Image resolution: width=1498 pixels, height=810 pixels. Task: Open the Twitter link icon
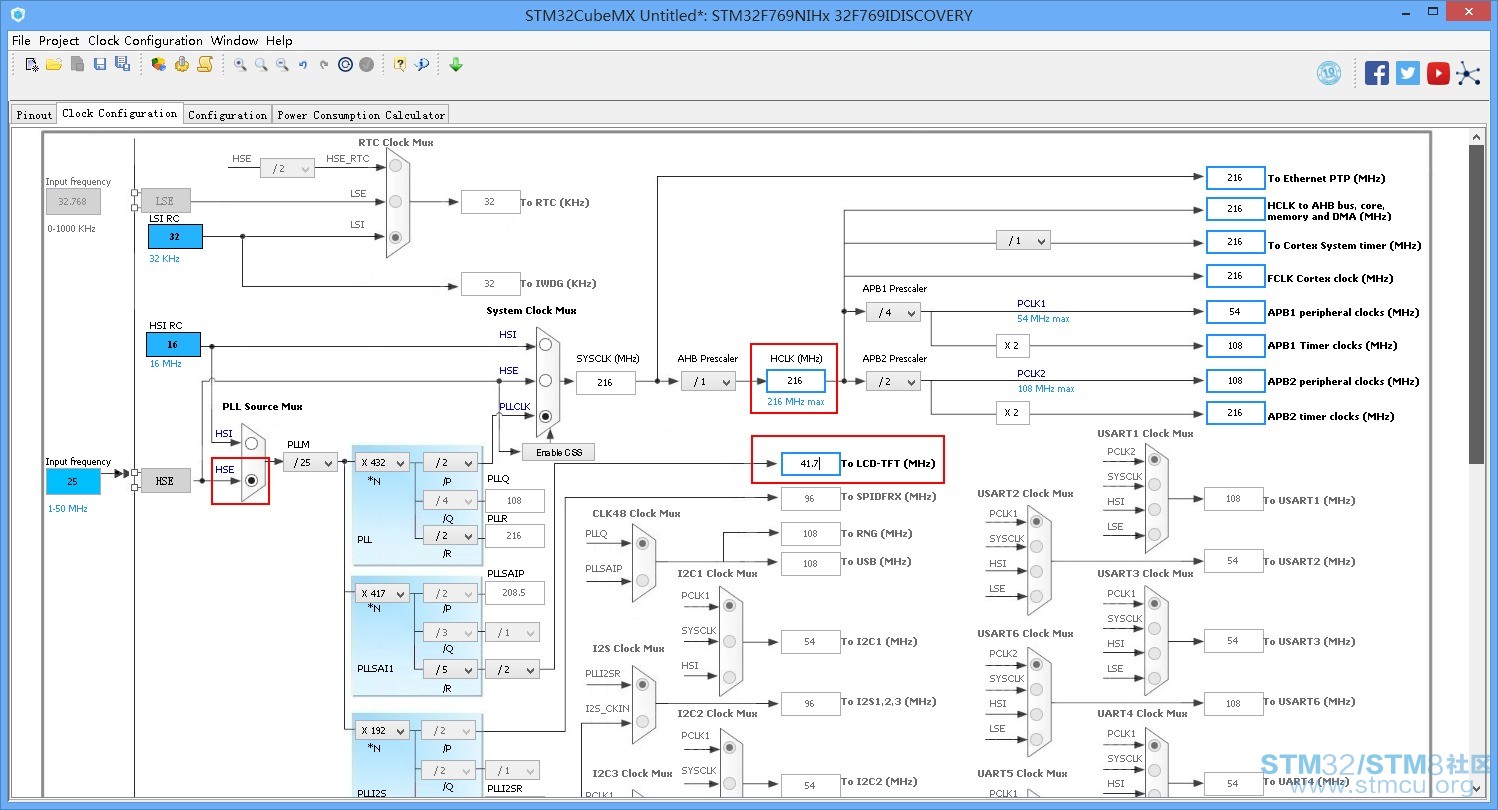point(1408,73)
